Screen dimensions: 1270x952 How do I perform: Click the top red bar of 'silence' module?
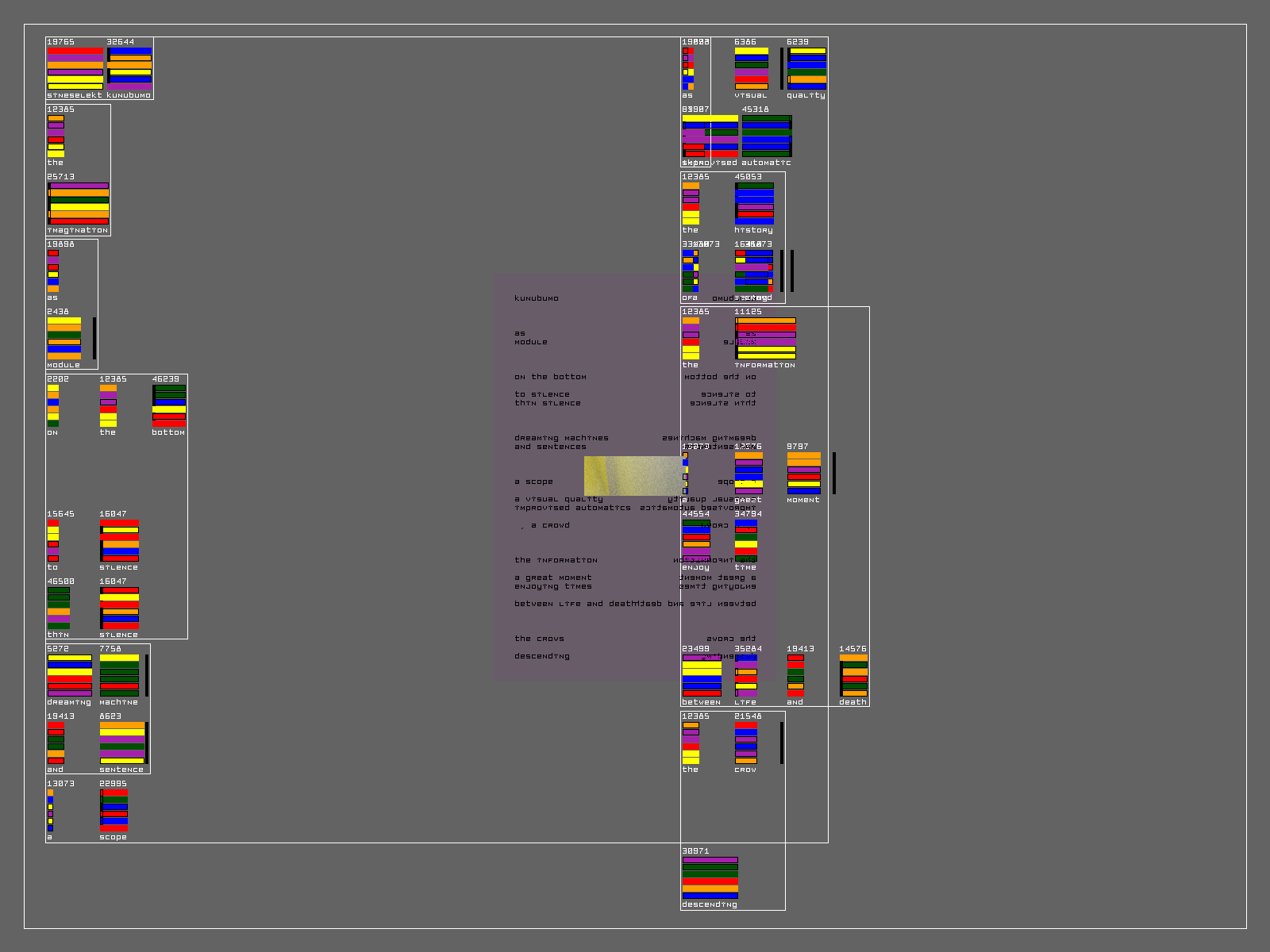coord(120,523)
